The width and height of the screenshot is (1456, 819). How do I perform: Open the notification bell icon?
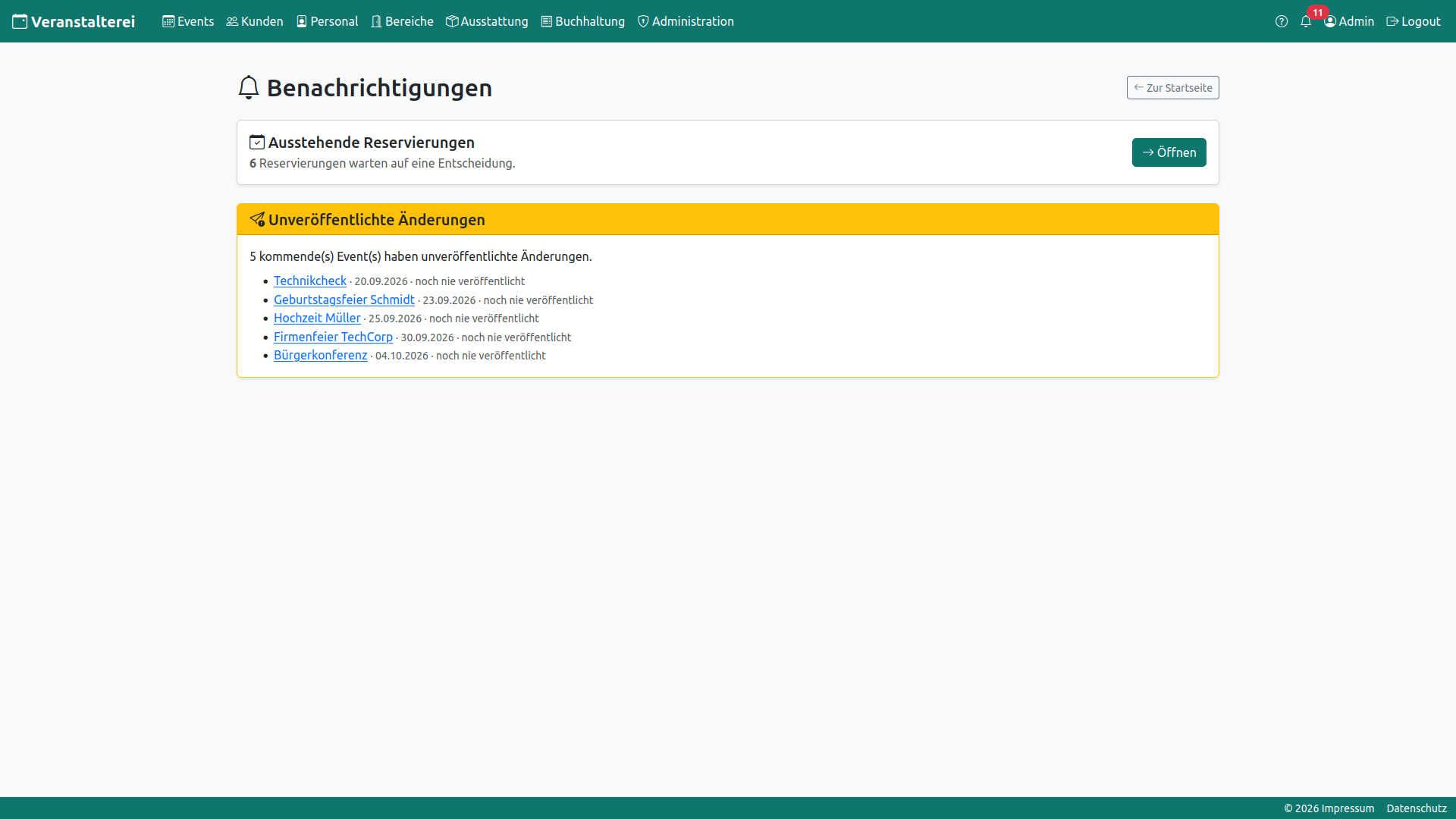coord(1306,21)
